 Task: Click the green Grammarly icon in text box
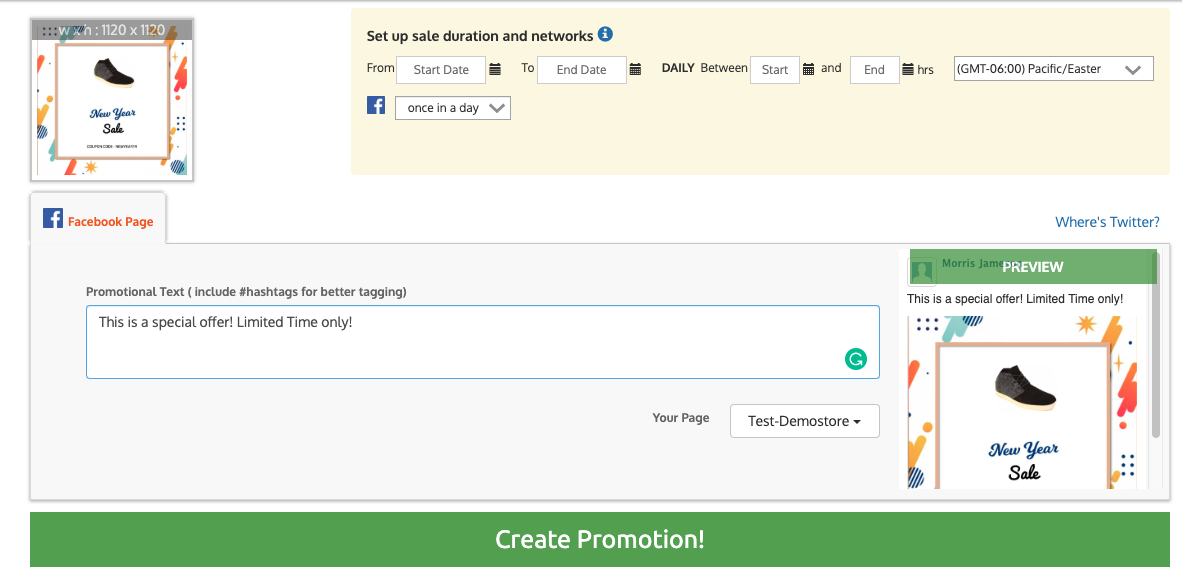tap(855, 359)
